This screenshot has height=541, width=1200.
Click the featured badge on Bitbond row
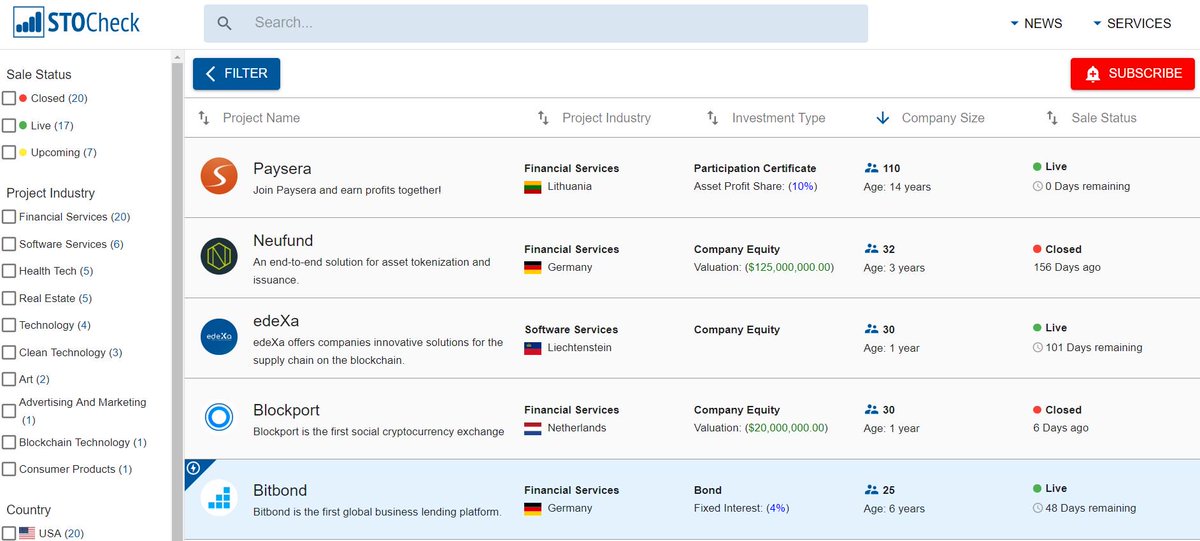194,468
